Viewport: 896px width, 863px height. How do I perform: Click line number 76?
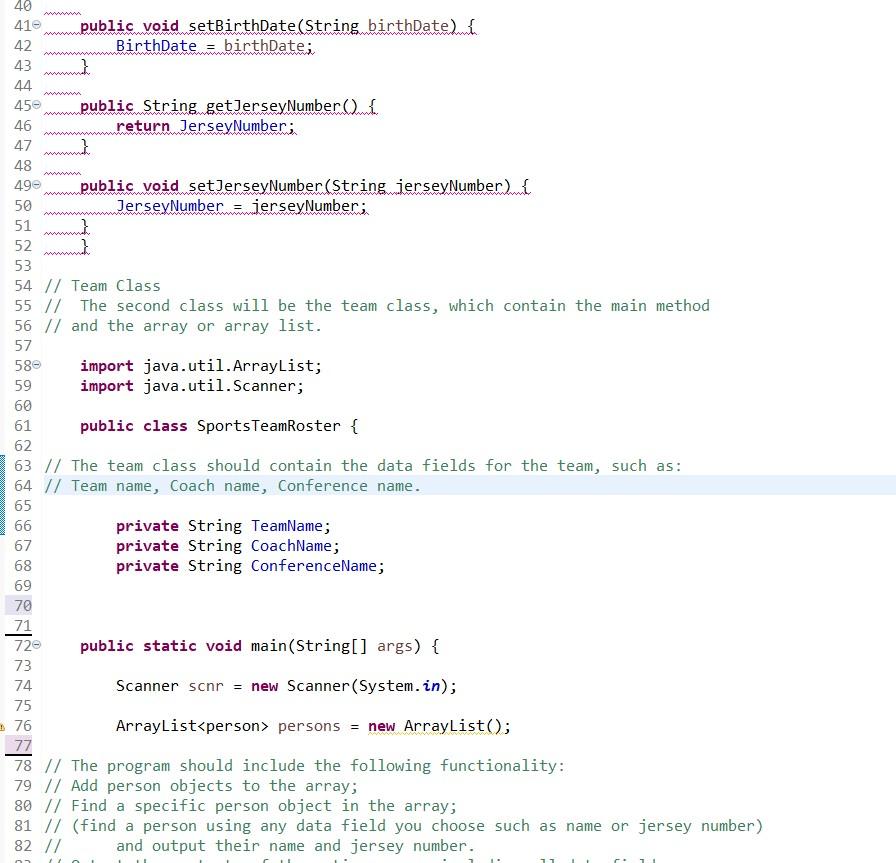click(22, 726)
